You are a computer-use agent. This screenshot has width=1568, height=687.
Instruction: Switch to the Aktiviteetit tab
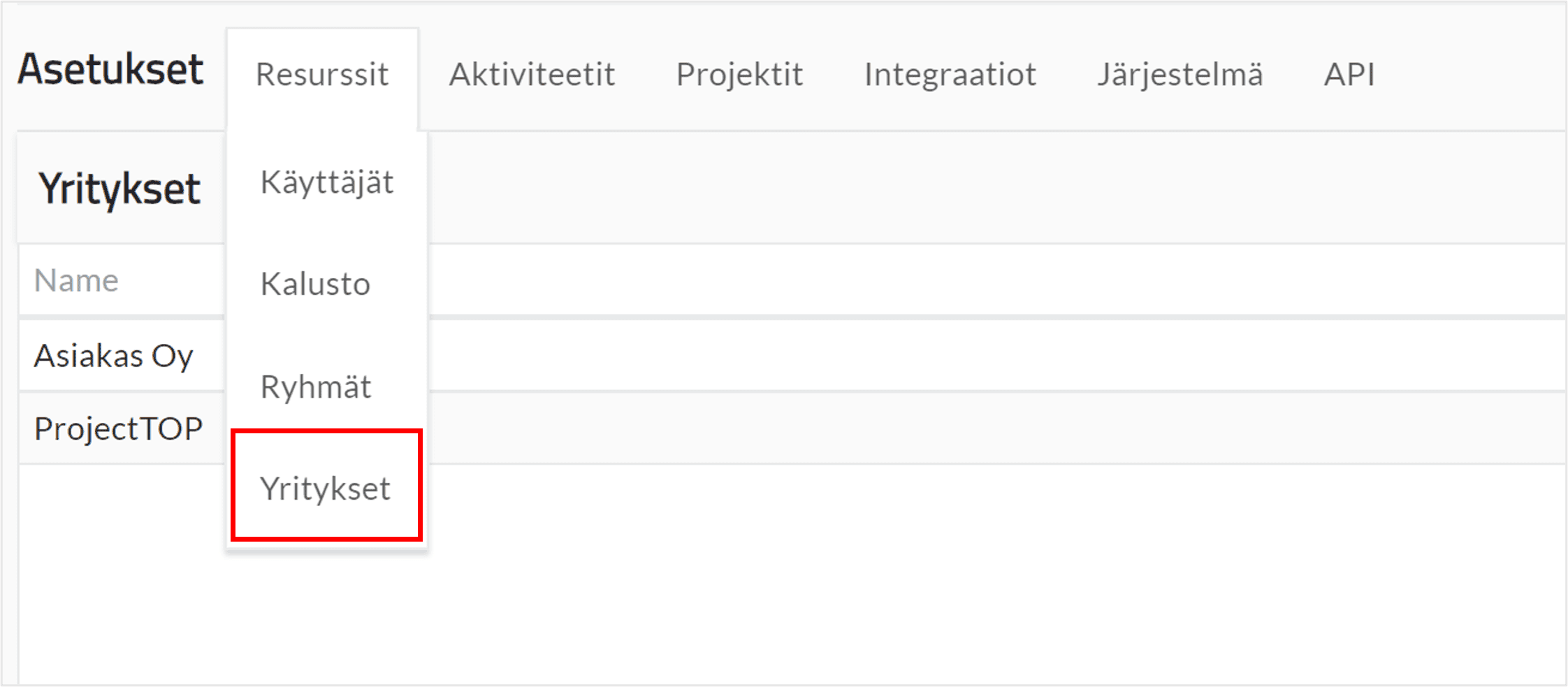532,75
